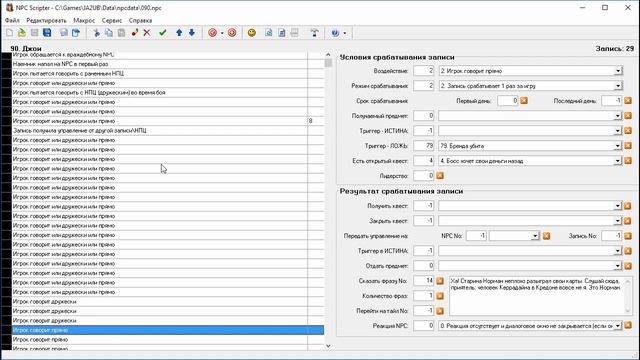Click the Open file folder icon

pyautogui.click(x=22, y=33)
